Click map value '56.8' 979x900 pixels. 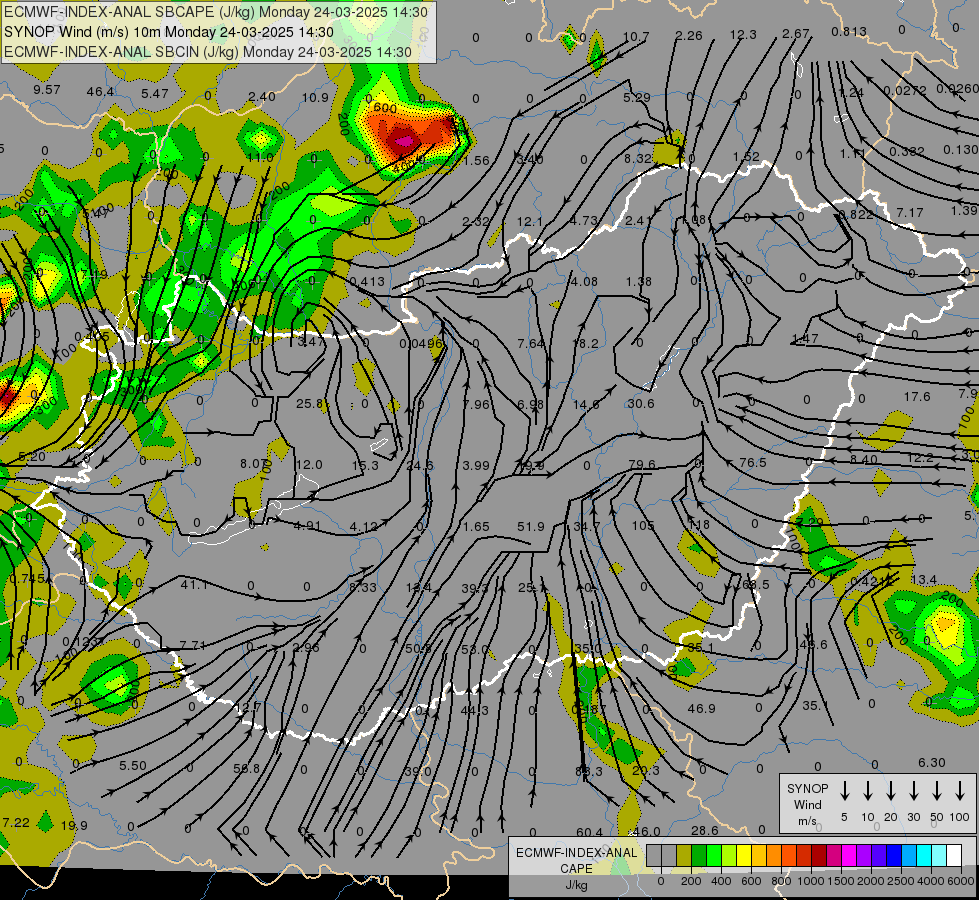(x=247, y=768)
